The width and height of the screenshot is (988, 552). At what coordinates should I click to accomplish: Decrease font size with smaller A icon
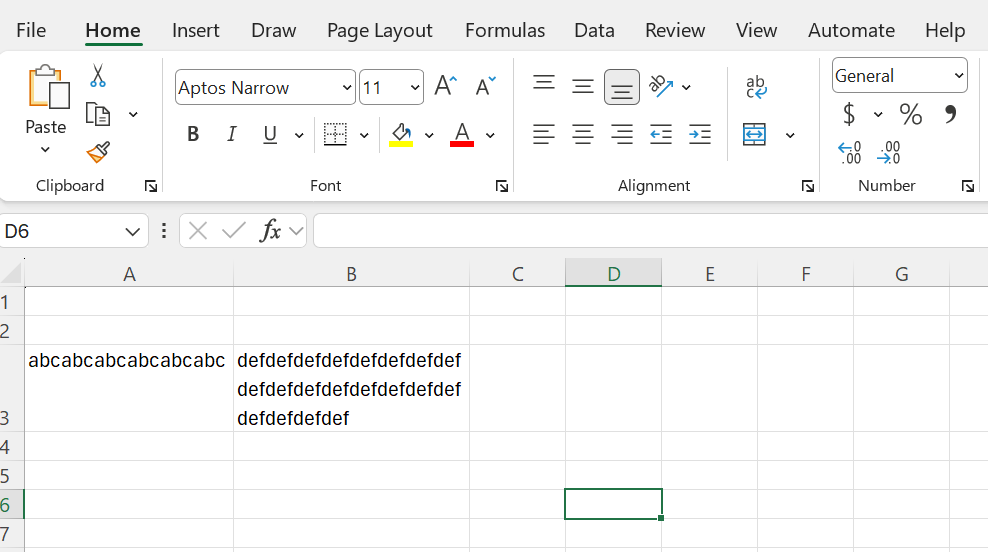click(x=485, y=86)
